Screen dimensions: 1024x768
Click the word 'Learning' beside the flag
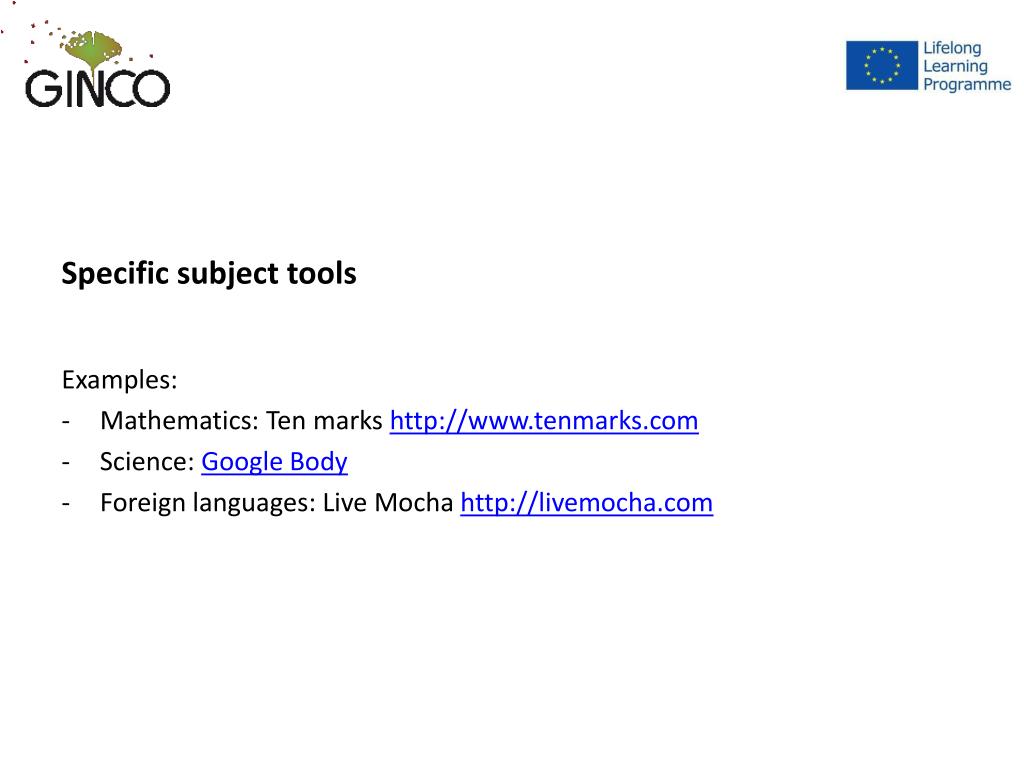point(954,66)
